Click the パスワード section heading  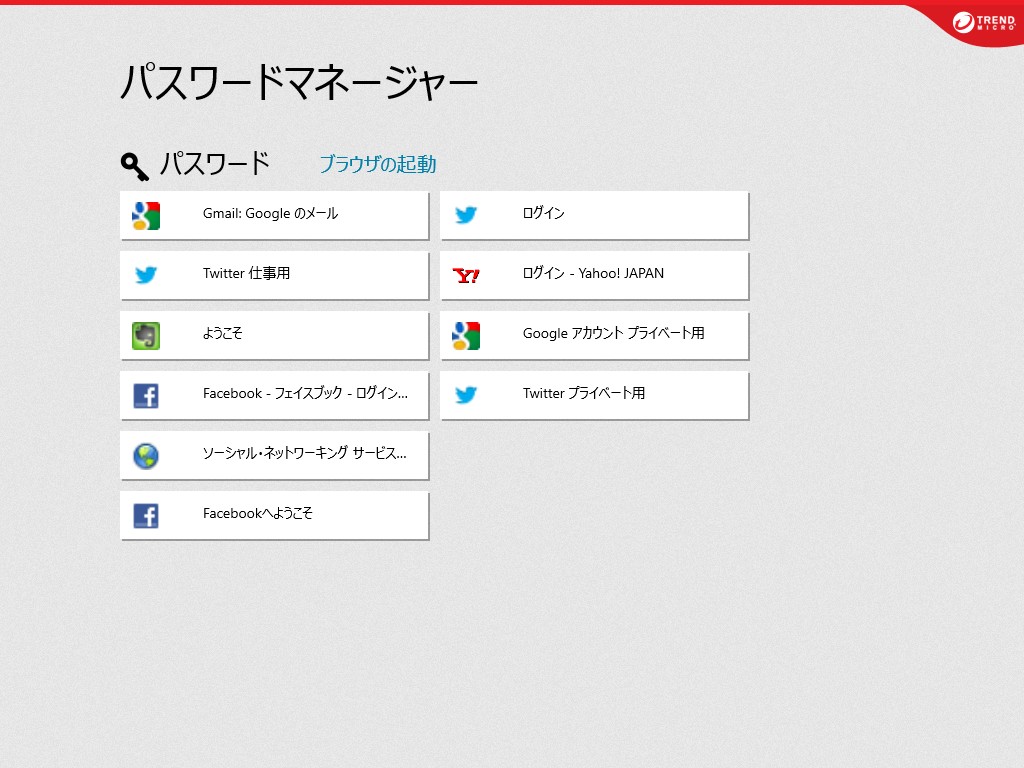click(x=215, y=164)
